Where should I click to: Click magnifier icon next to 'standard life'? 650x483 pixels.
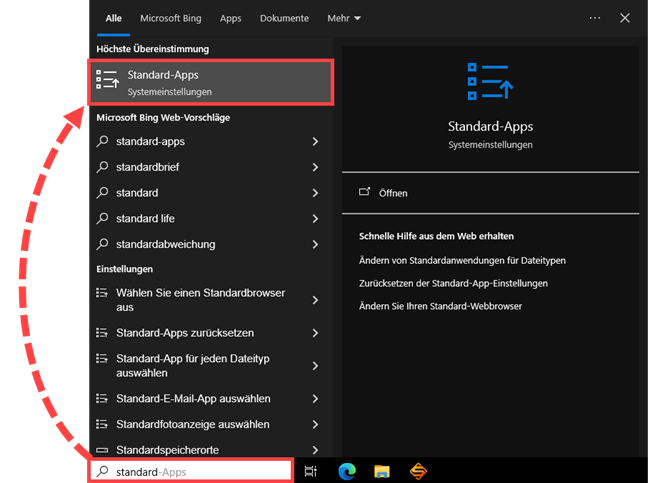[102, 218]
